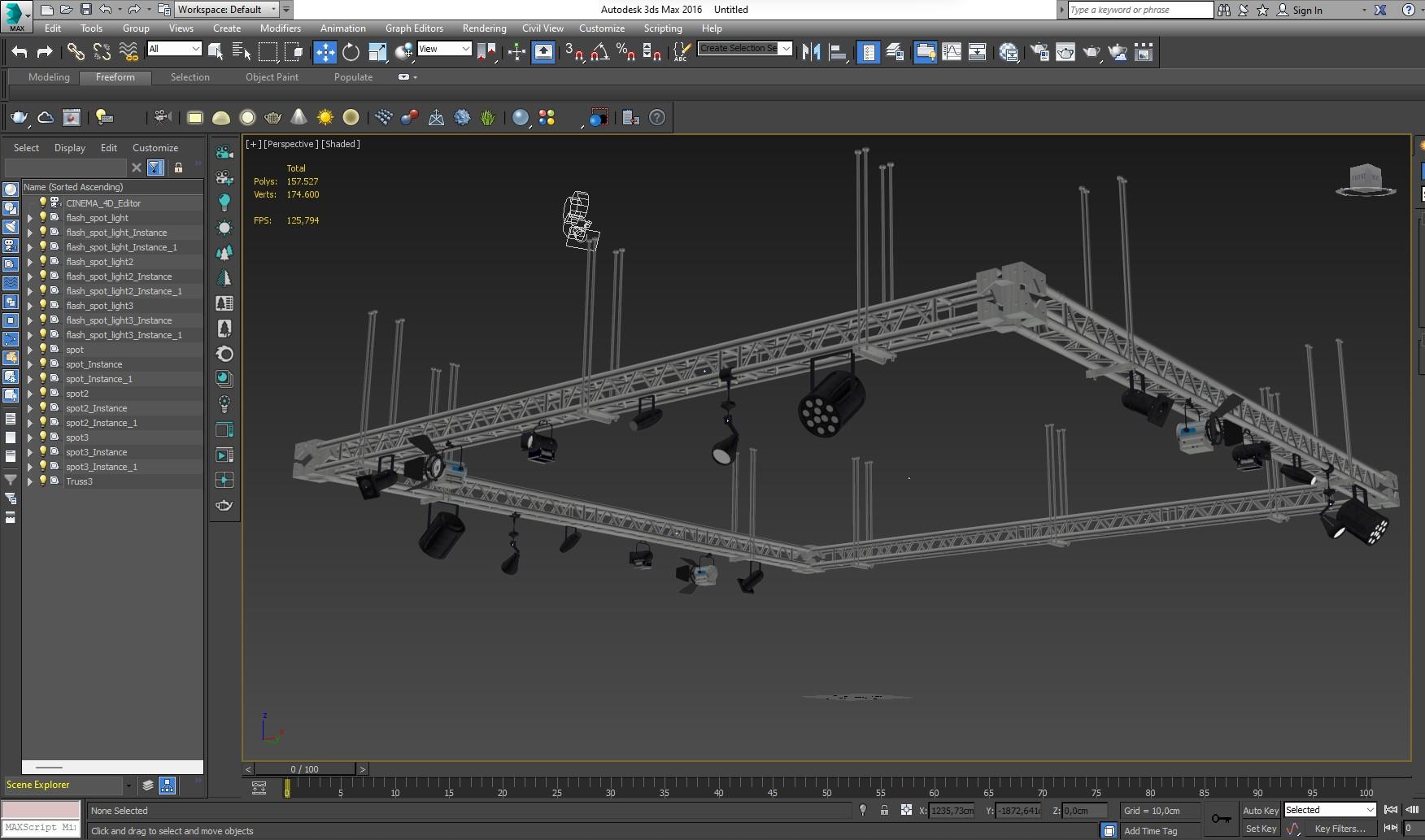Image resolution: width=1425 pixels, height=840 pixels.
Task: Click inside the Scene Explorer search field
Action: click(x=65, y=168)
